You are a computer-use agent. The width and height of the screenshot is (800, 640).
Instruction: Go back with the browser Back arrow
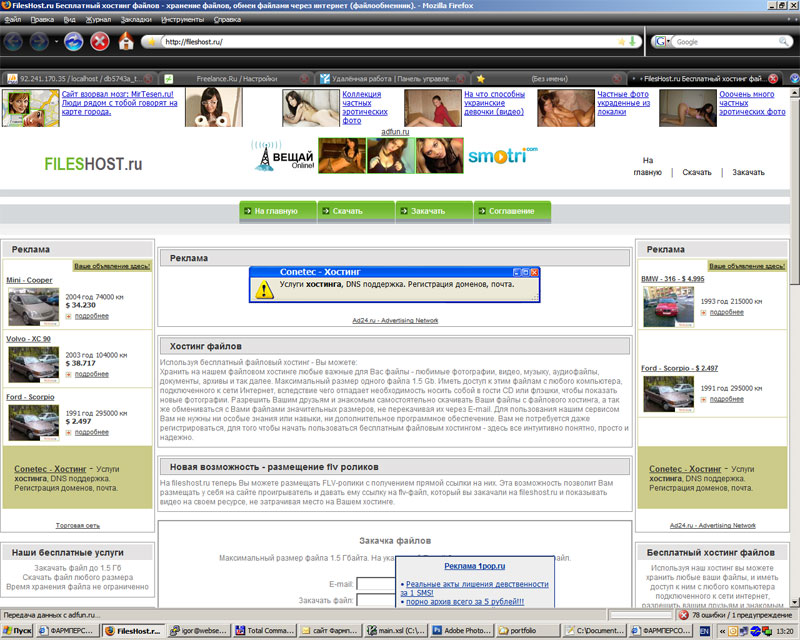tap(13, 41)
